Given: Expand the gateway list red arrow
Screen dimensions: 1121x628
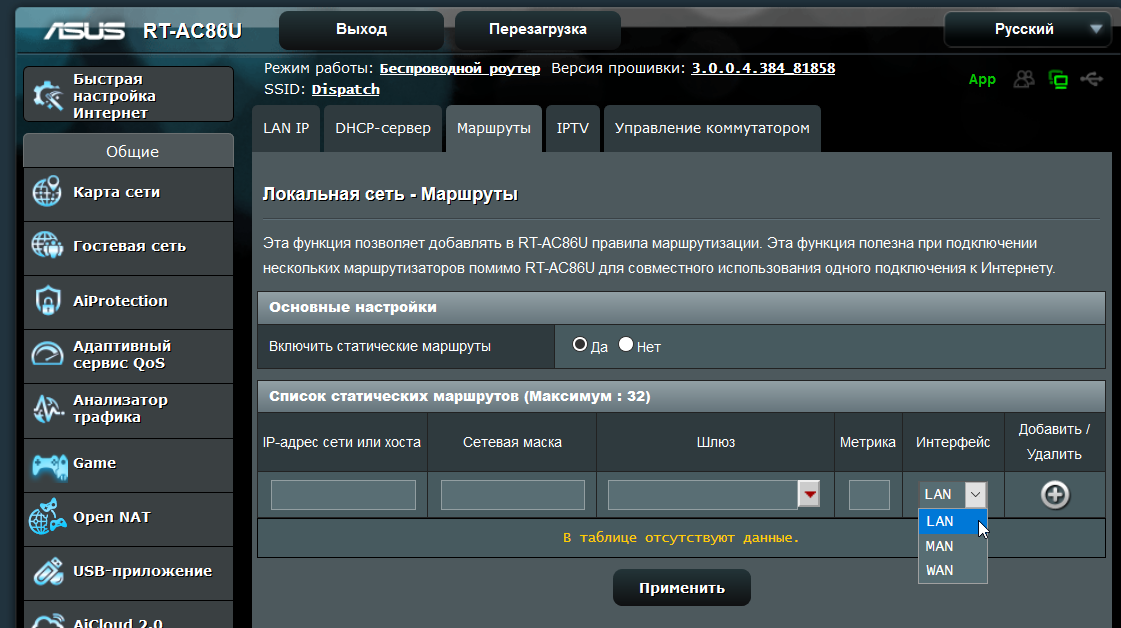Looking at the screenshot, I should 809,494.
